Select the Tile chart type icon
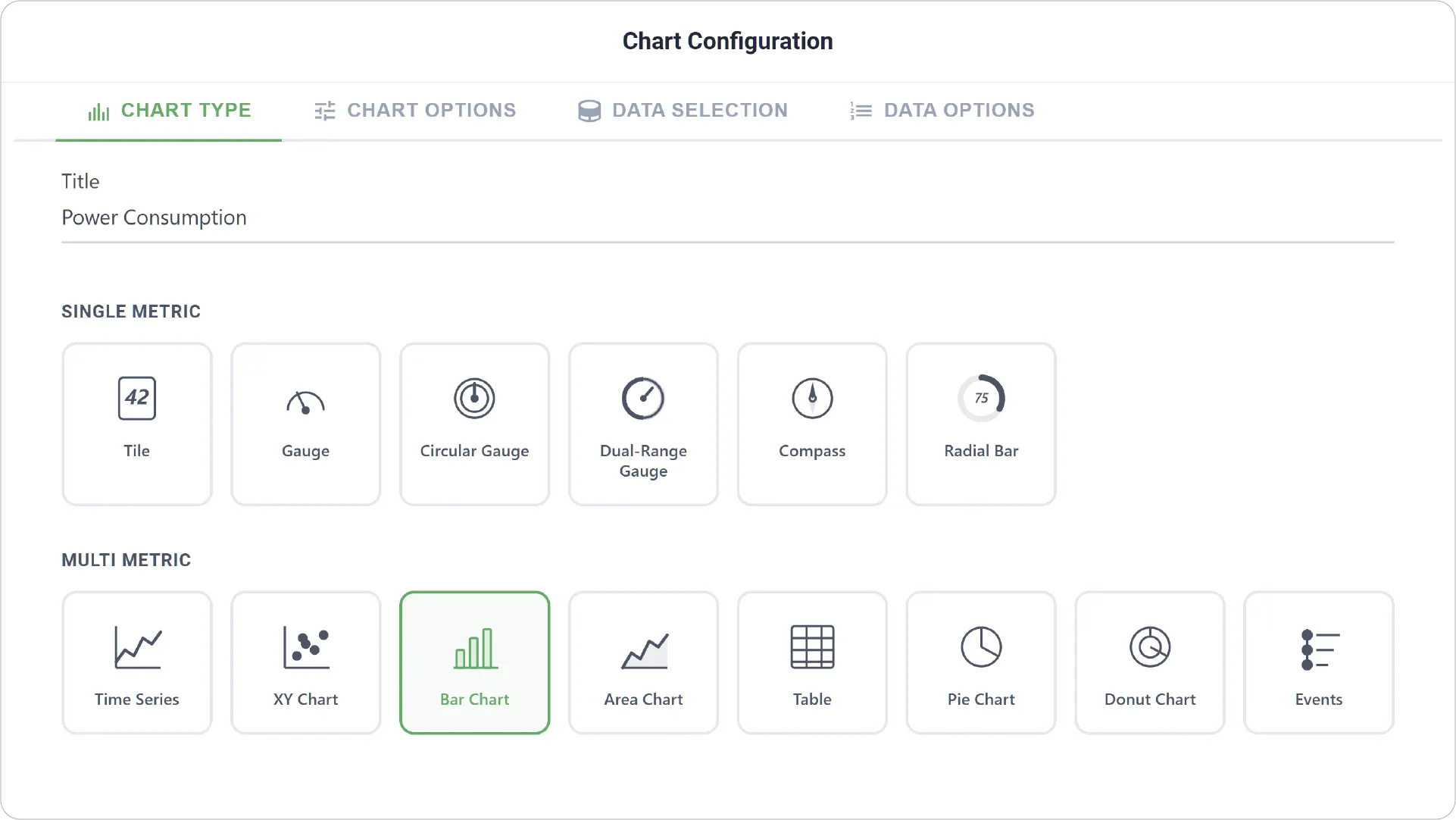This screenshot has height=820, width=1456. pos(137,398)
